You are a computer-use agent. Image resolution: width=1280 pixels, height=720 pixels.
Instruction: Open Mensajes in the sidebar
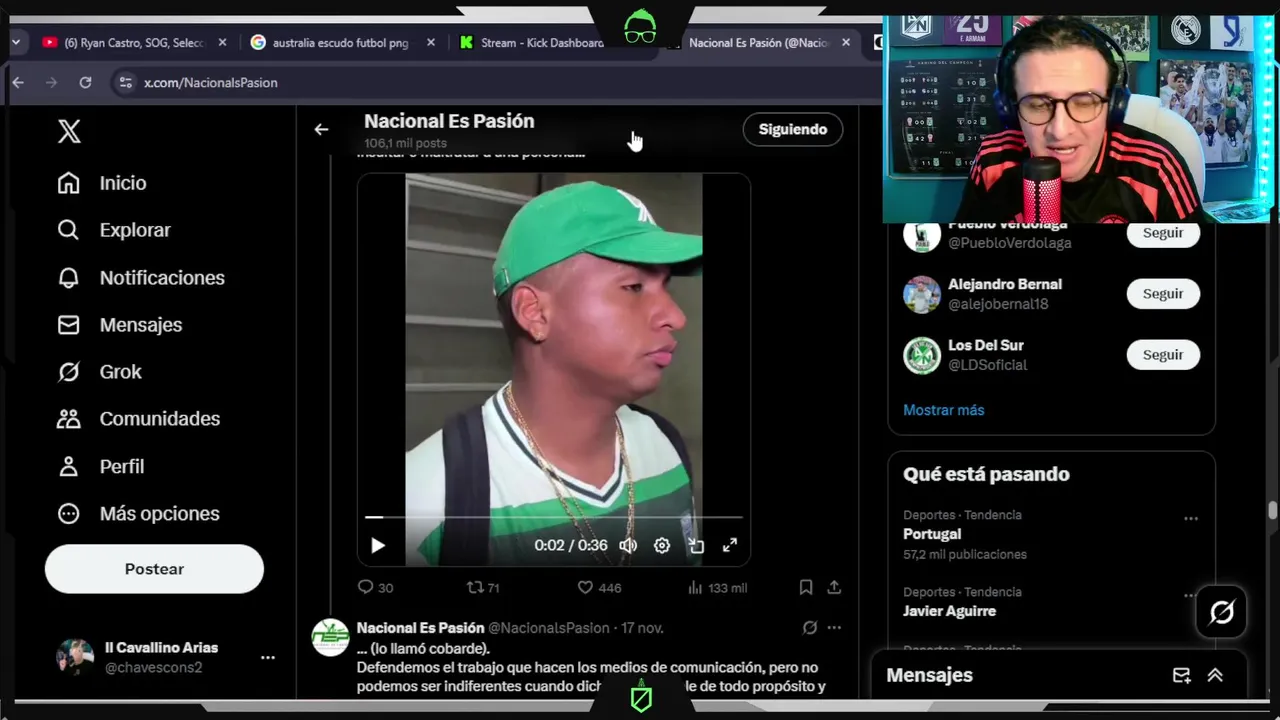pyautogui.click(x=120, y=325)
